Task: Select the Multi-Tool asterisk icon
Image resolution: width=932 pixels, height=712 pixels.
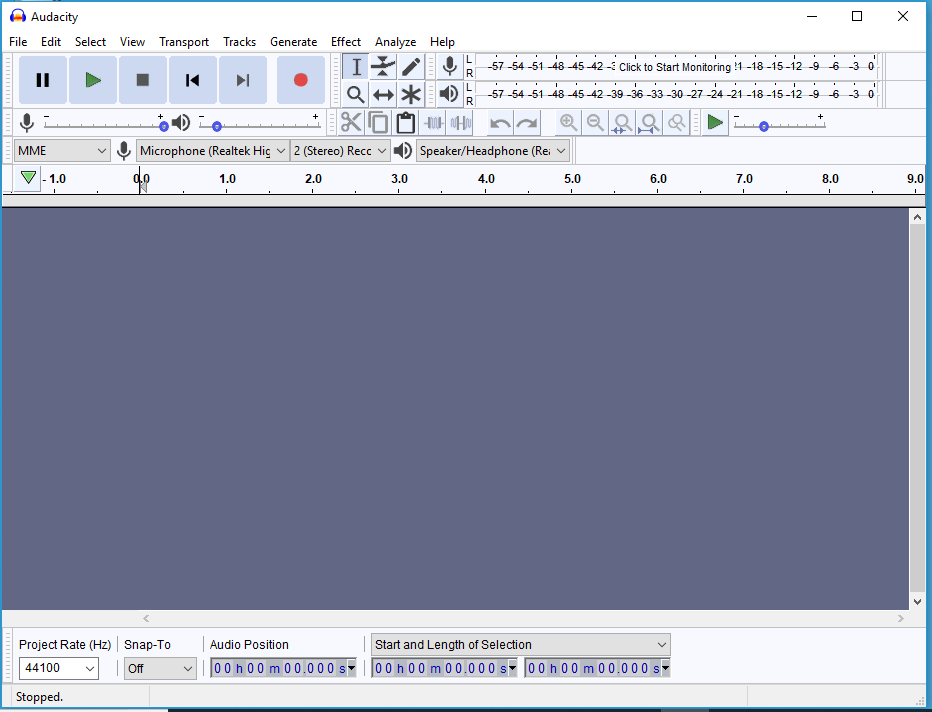Action: click(411, 94)
